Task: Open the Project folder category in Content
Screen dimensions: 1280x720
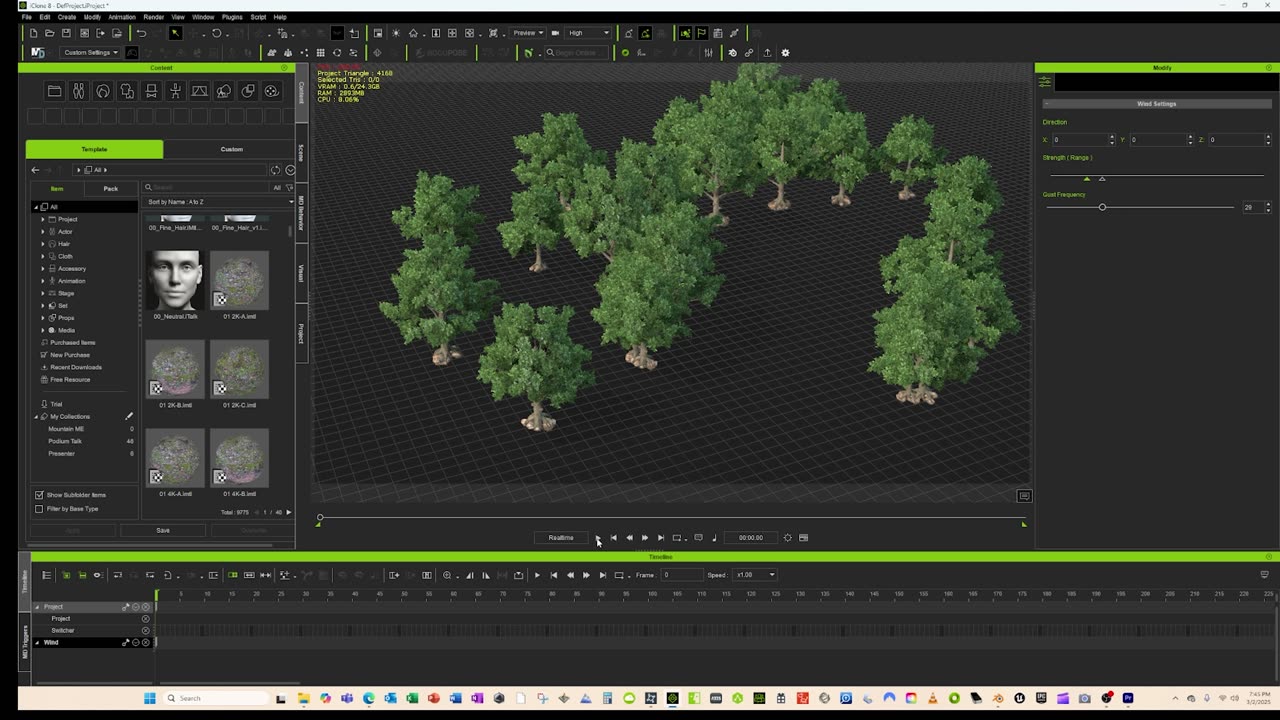Action: tap(54, 91)
